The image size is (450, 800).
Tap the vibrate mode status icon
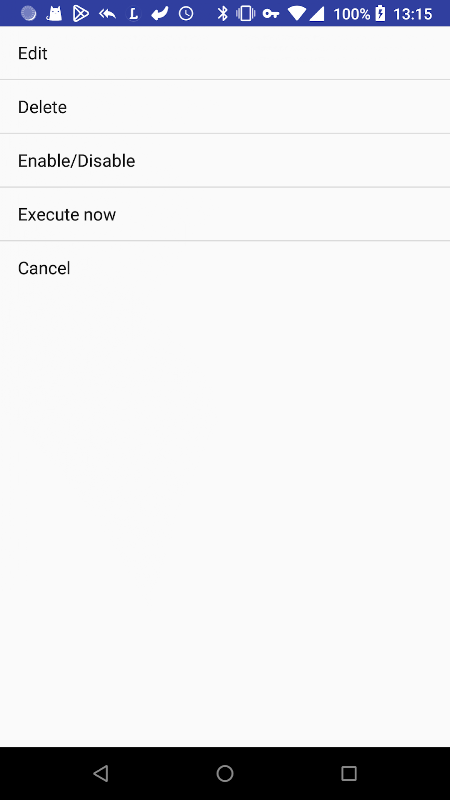click(x=245, y=14)
